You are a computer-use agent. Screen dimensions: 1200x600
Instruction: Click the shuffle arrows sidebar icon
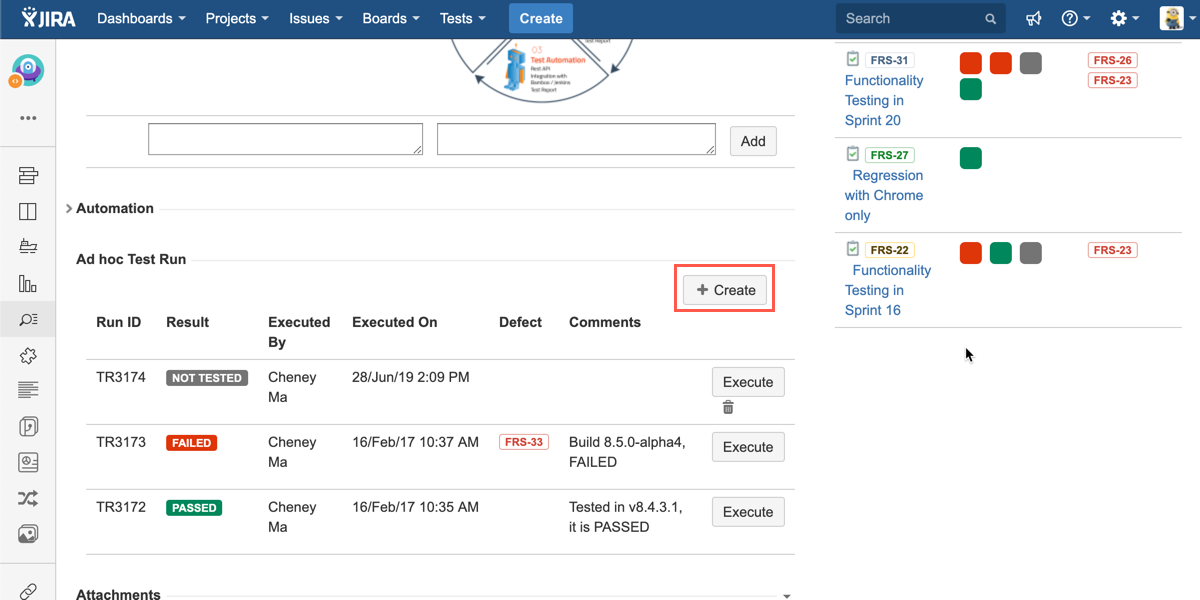tap(28, 498)
